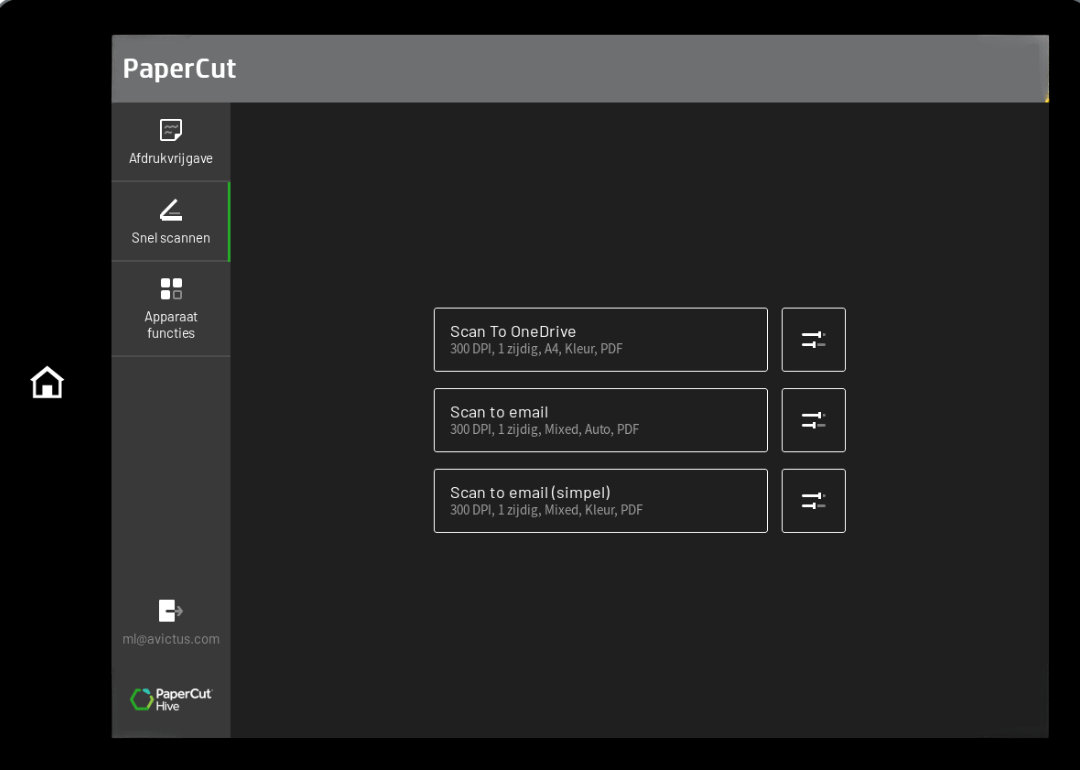Switch to the Afdrukvrijgave tab
This screenshot has height=770, width=1080.
pos(170,142)
